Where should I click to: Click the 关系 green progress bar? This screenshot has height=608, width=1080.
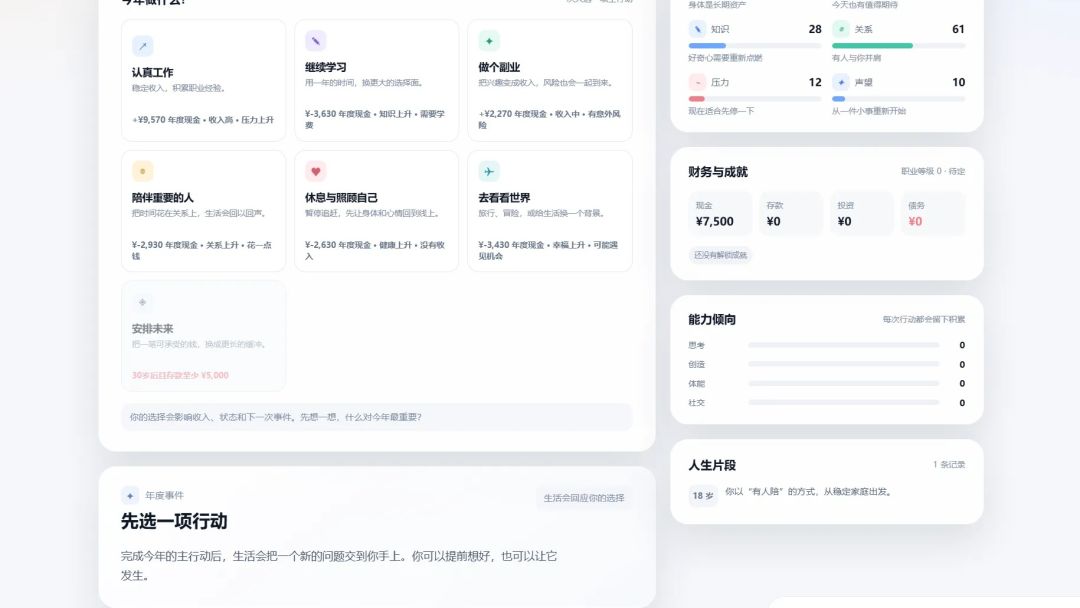click(x=898, y=45)
